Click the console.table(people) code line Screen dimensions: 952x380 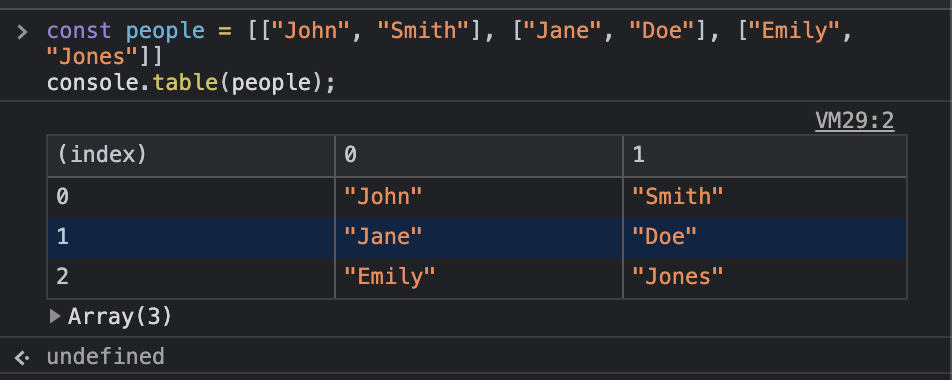click(191, 83)
